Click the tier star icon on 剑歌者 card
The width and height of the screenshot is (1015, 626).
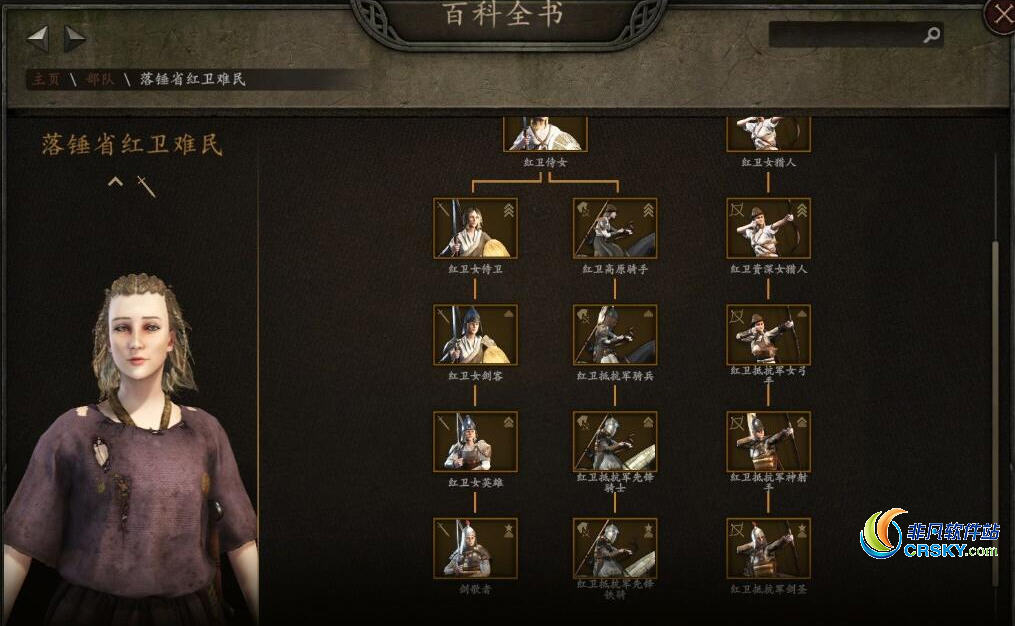pyautogui.click(x=509, y=530)
